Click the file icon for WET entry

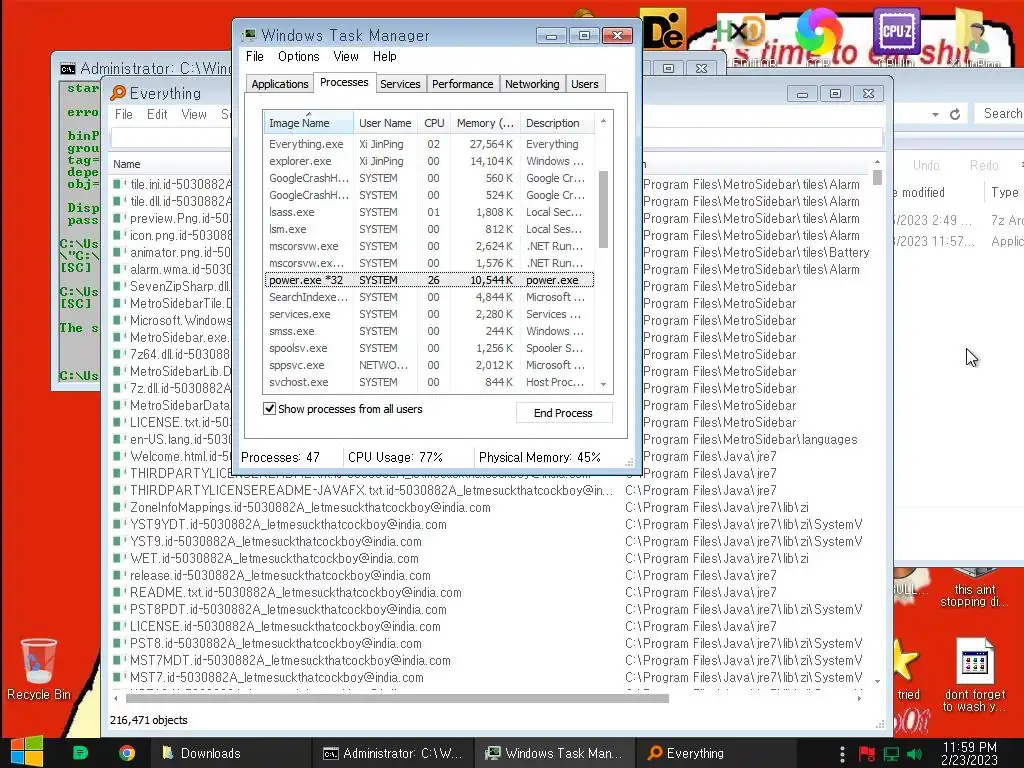pos(119,558)
